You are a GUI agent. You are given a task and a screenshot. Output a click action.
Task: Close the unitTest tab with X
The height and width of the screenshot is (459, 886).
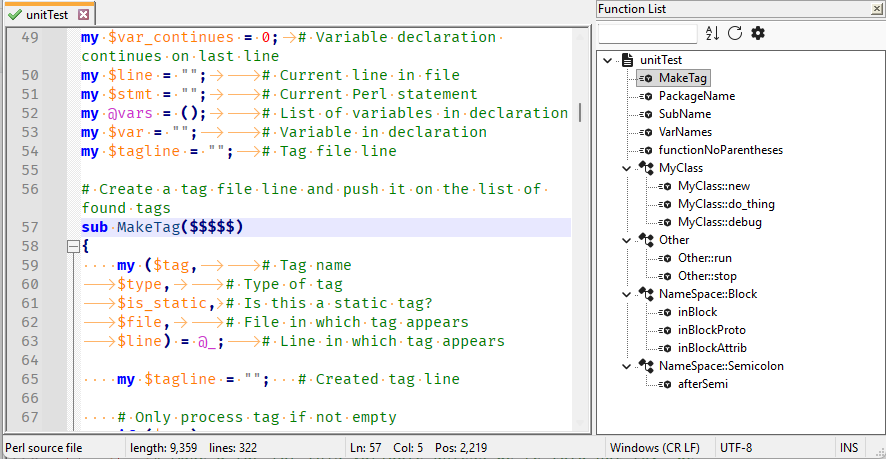coord(84,14)
